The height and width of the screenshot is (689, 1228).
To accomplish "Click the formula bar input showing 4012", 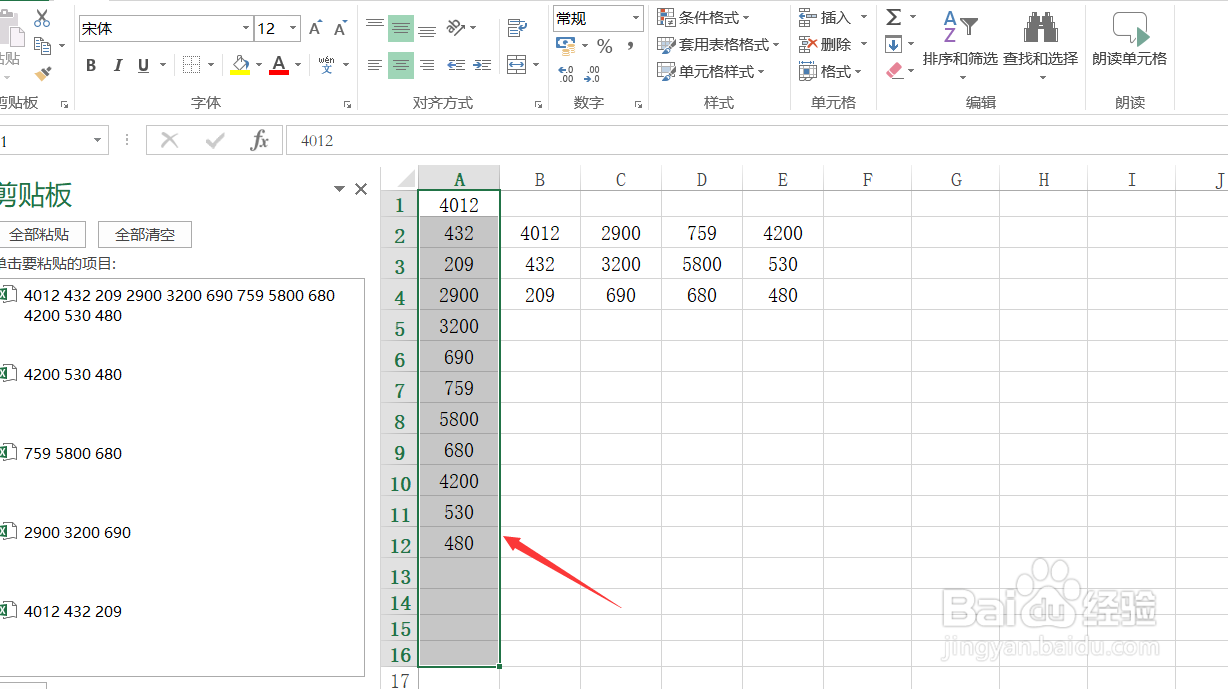I will click(x=756, y=141).
